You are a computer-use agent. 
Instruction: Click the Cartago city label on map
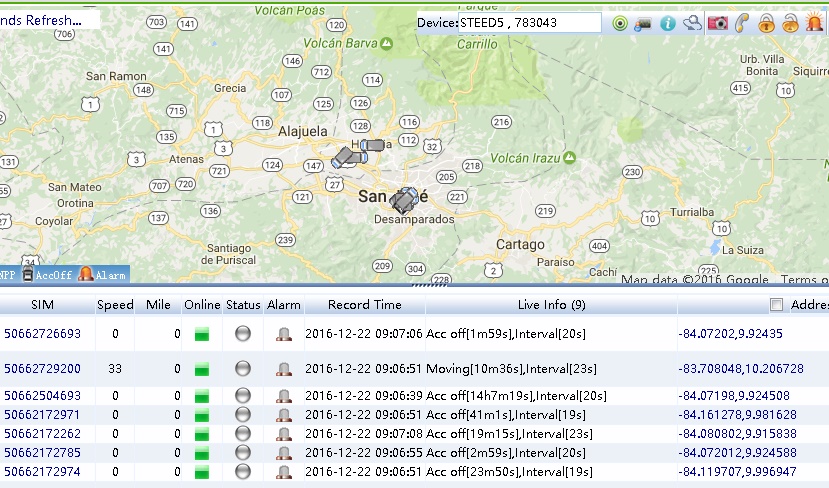(520, 244)
